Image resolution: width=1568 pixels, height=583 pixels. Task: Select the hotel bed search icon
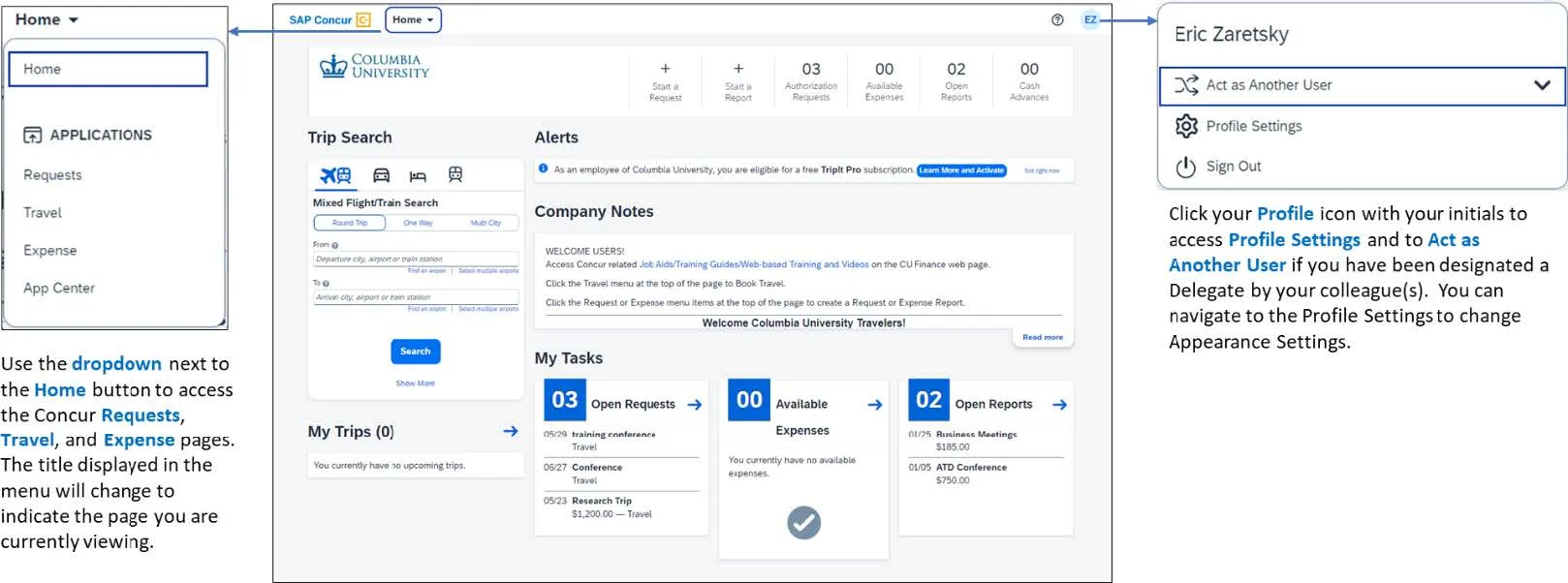(x=418, y=175)
